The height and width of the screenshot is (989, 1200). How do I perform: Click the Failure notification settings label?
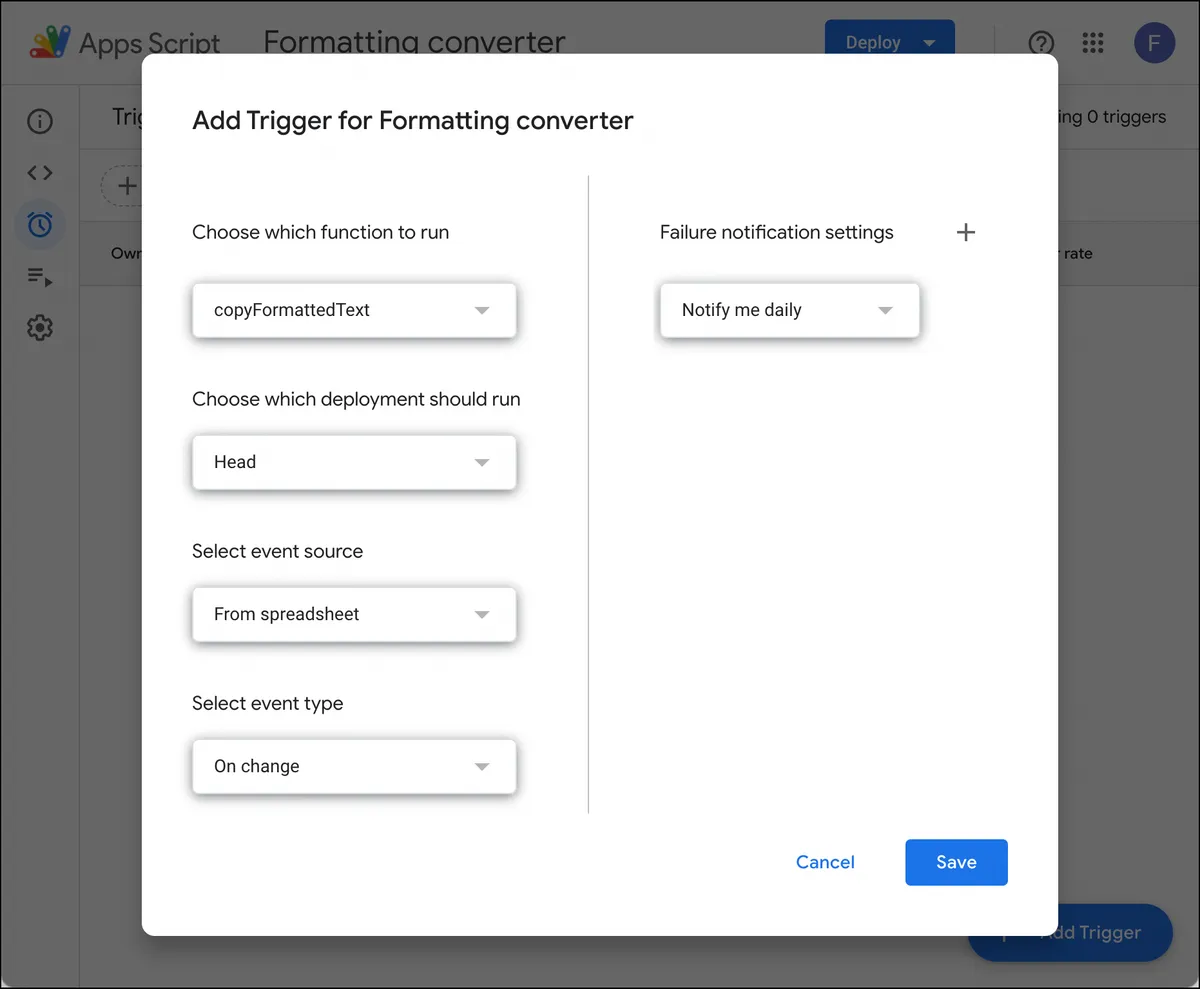(777, 232)
